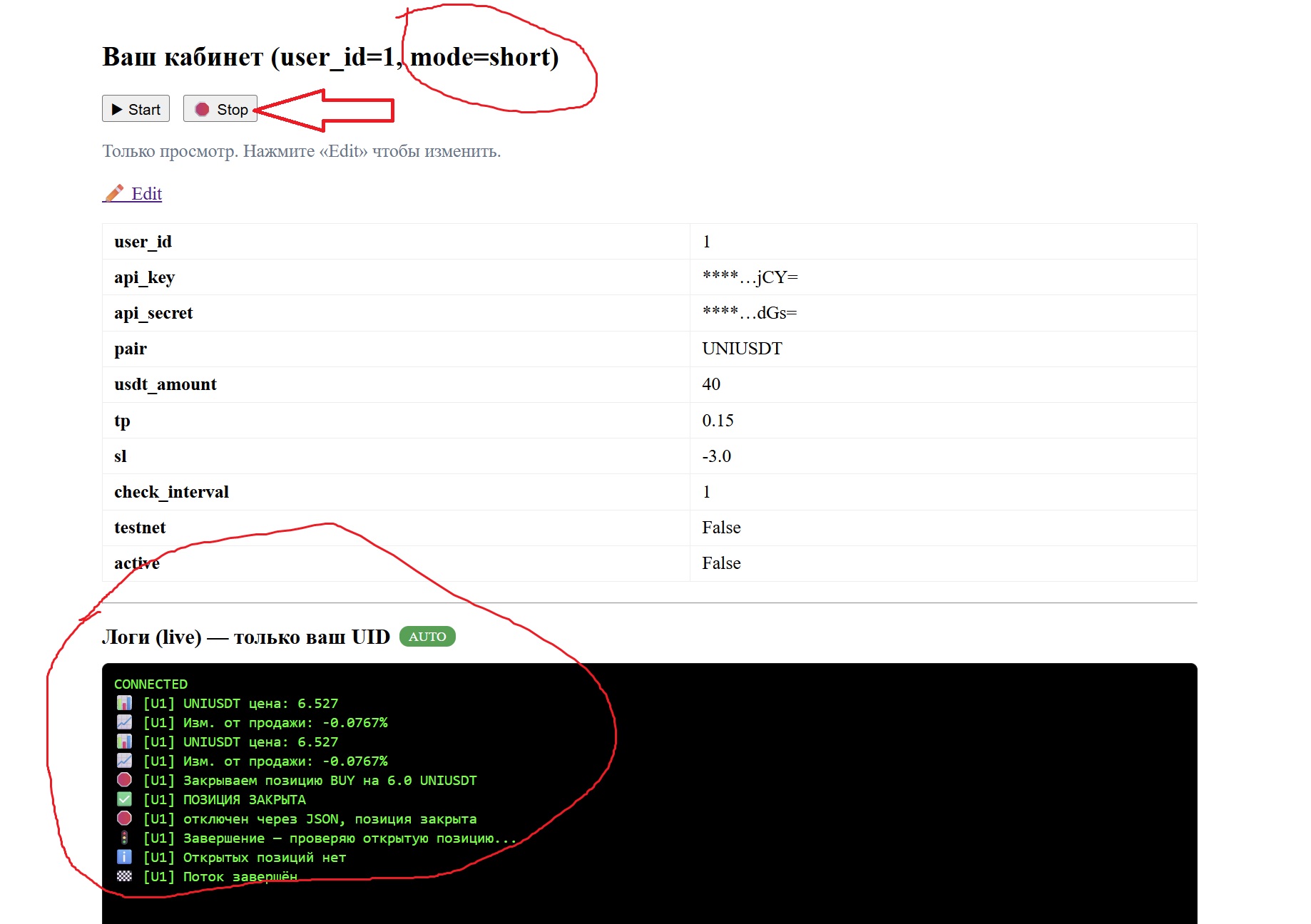Click the checkered flag icon beside 'Поток завершён'
This screenshot has width=1311, height=924.
click(124, 876)
